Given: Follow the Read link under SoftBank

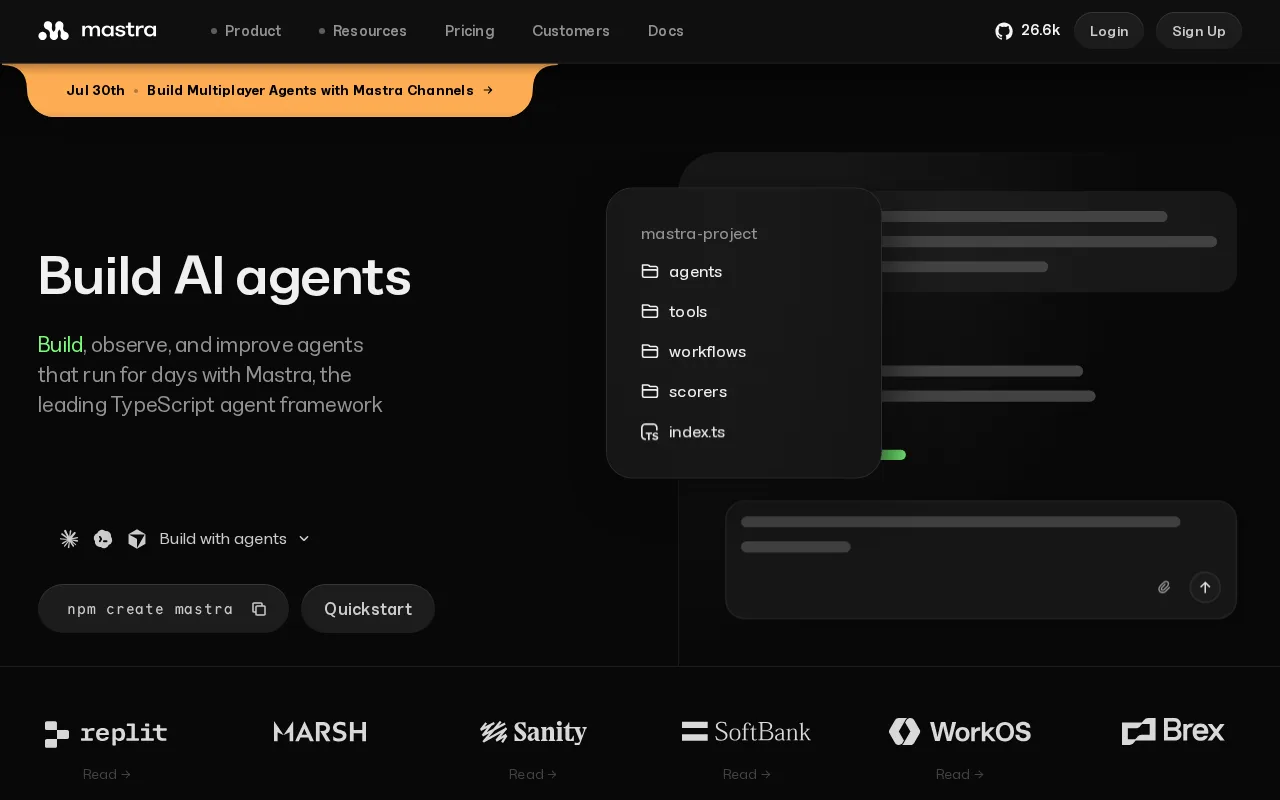Looking at the screenshot, I should tap(746, 774).
